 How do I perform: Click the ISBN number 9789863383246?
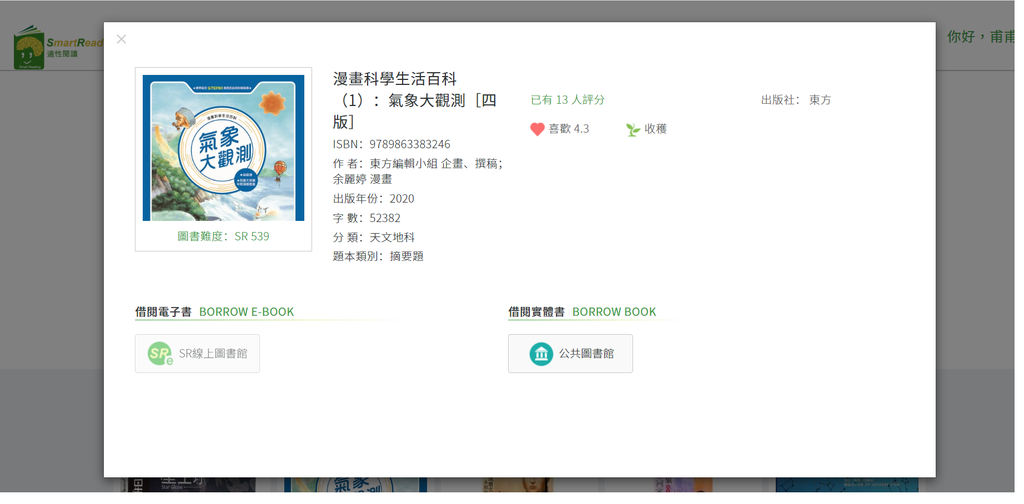click(x=409, y=144)
